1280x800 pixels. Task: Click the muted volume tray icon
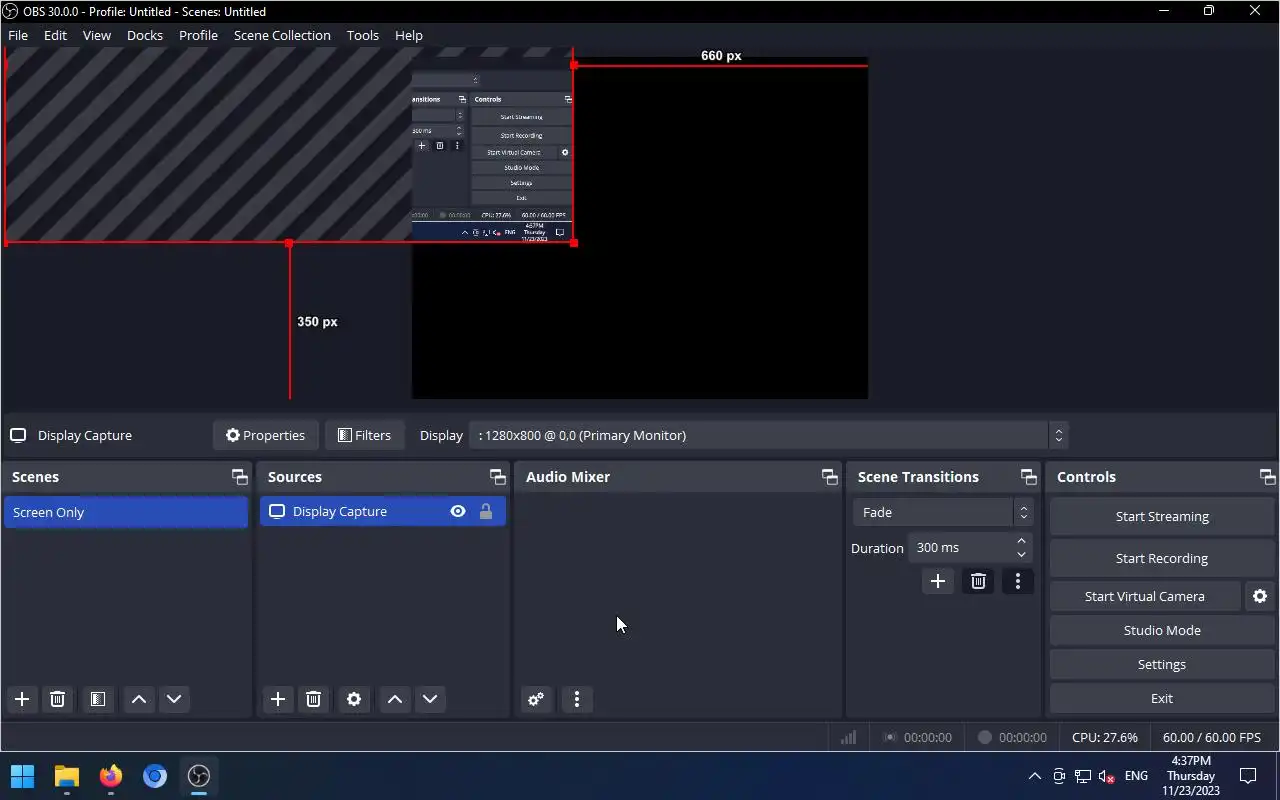pos(1107,776)
